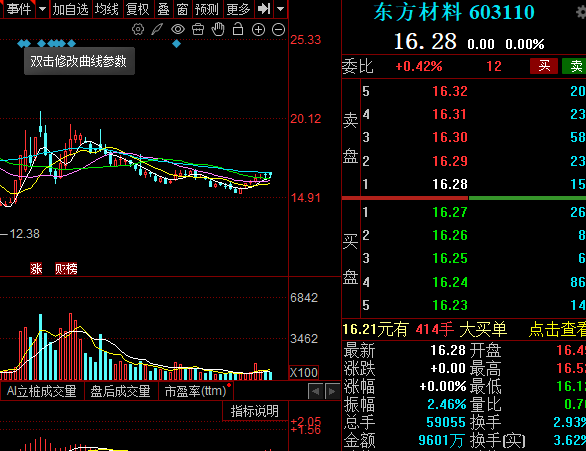The image size is (586, 451).
Task: Open chart settings gear icon
Action: (x=138, y=29)
